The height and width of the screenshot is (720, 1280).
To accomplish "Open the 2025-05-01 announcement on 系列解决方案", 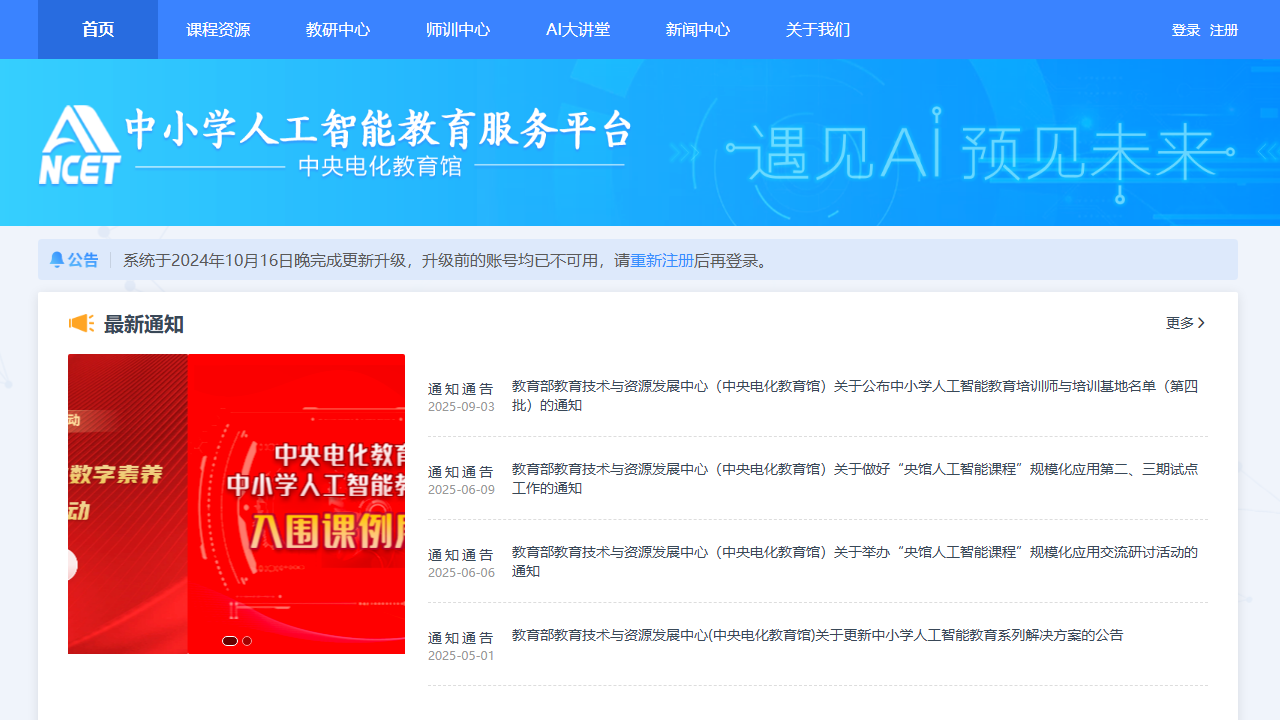I will 817,635.
